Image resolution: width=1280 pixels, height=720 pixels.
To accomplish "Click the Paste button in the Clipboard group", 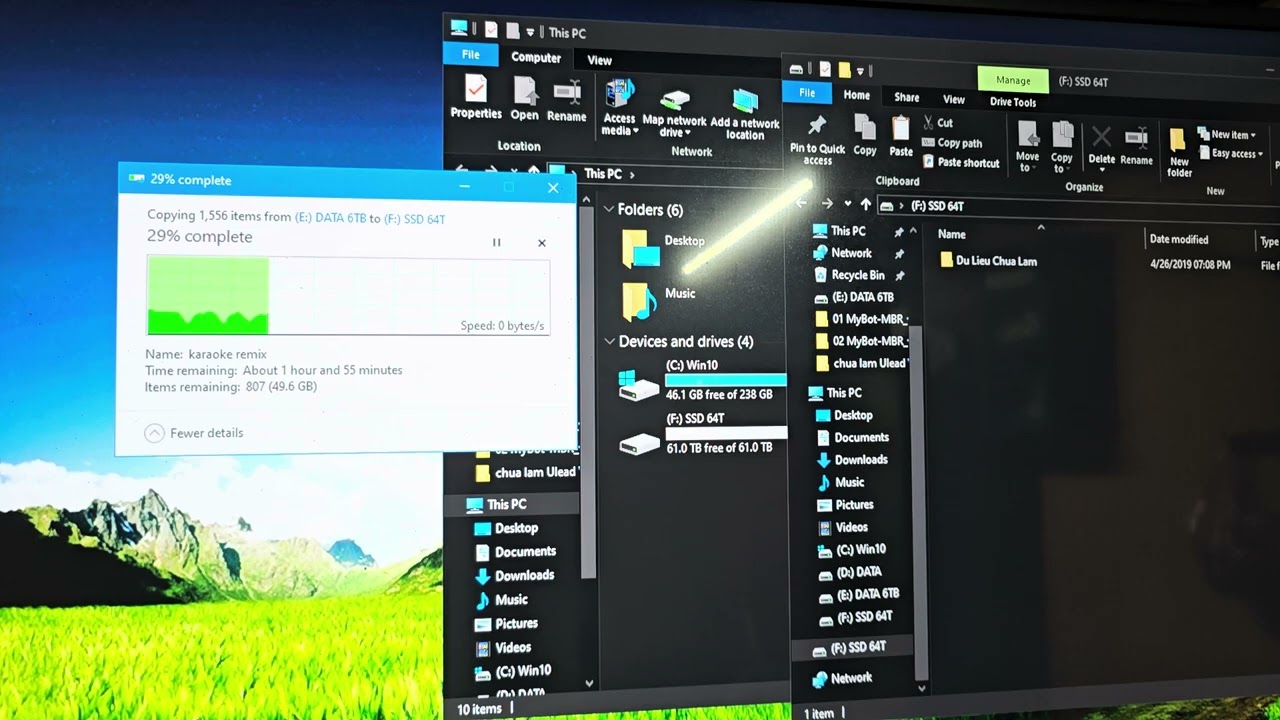I will (901, 137).
